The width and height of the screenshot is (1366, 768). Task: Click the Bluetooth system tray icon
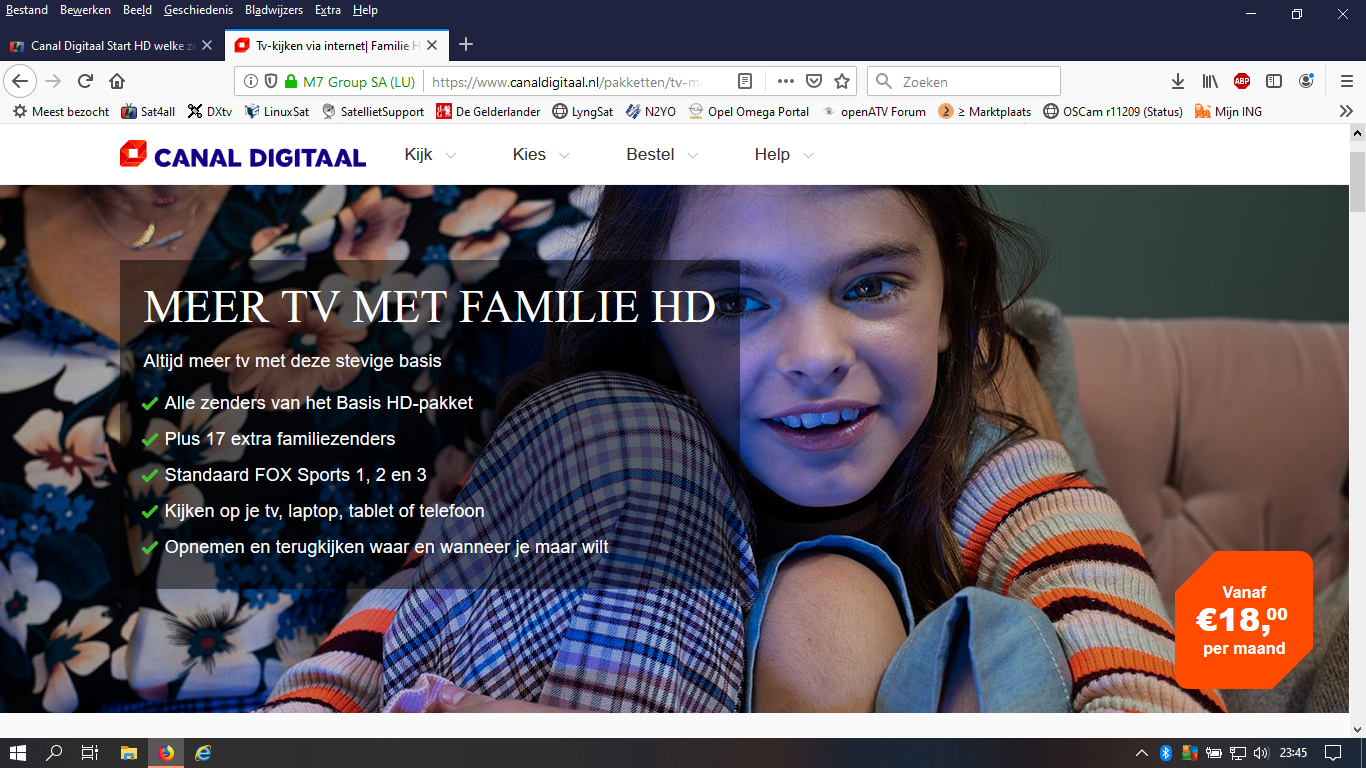coord(1165,752)
